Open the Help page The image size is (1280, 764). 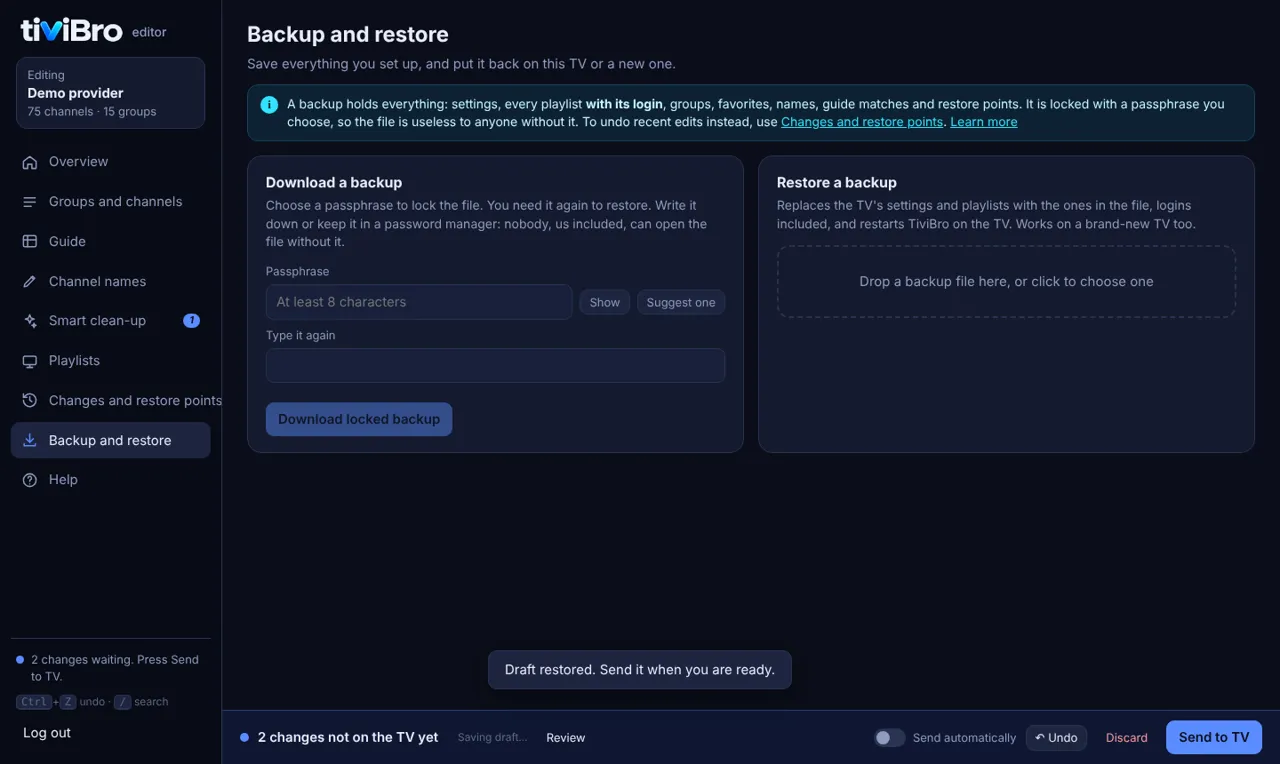click(110, 480)
